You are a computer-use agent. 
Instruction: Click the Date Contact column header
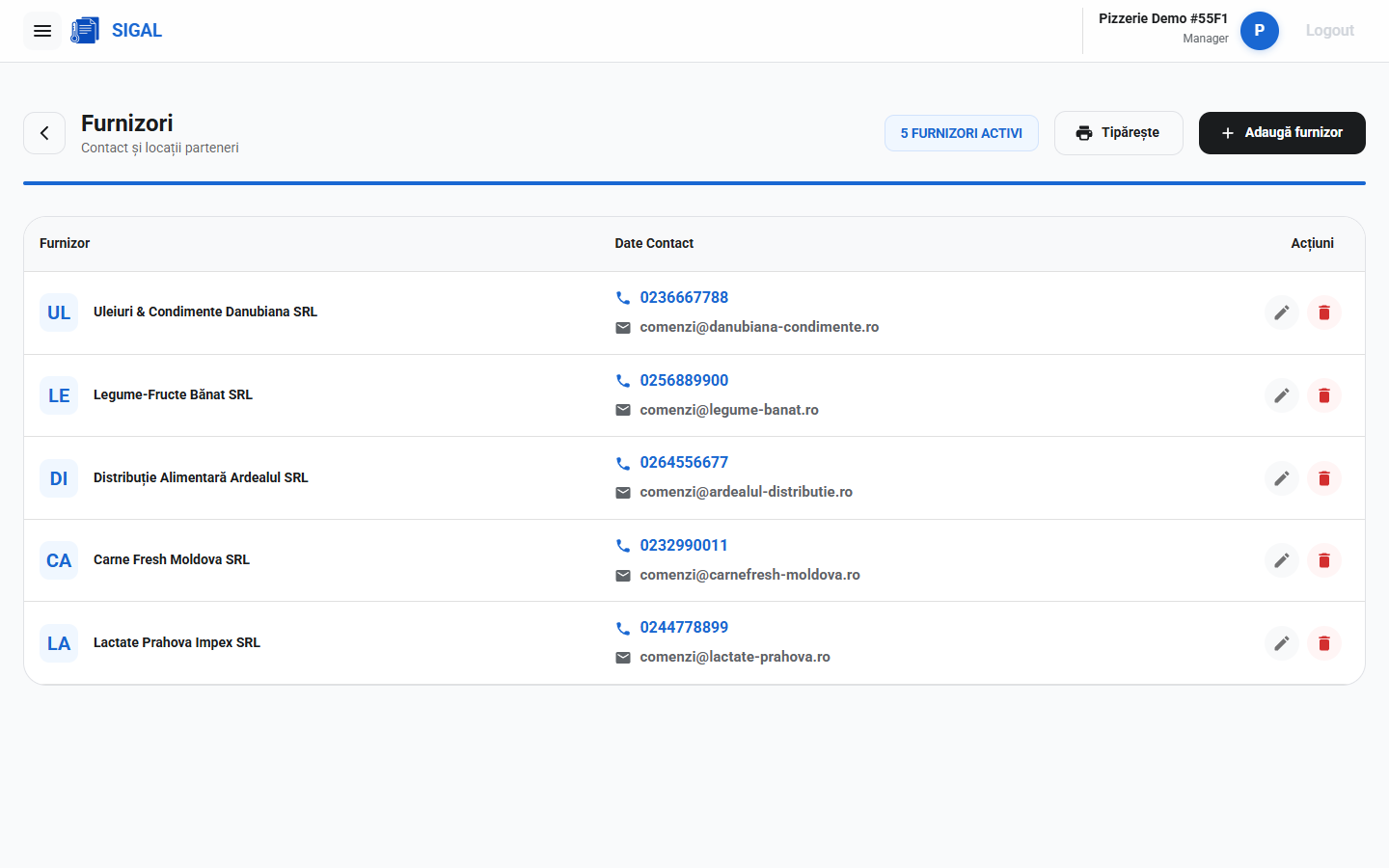click(654, 243)
